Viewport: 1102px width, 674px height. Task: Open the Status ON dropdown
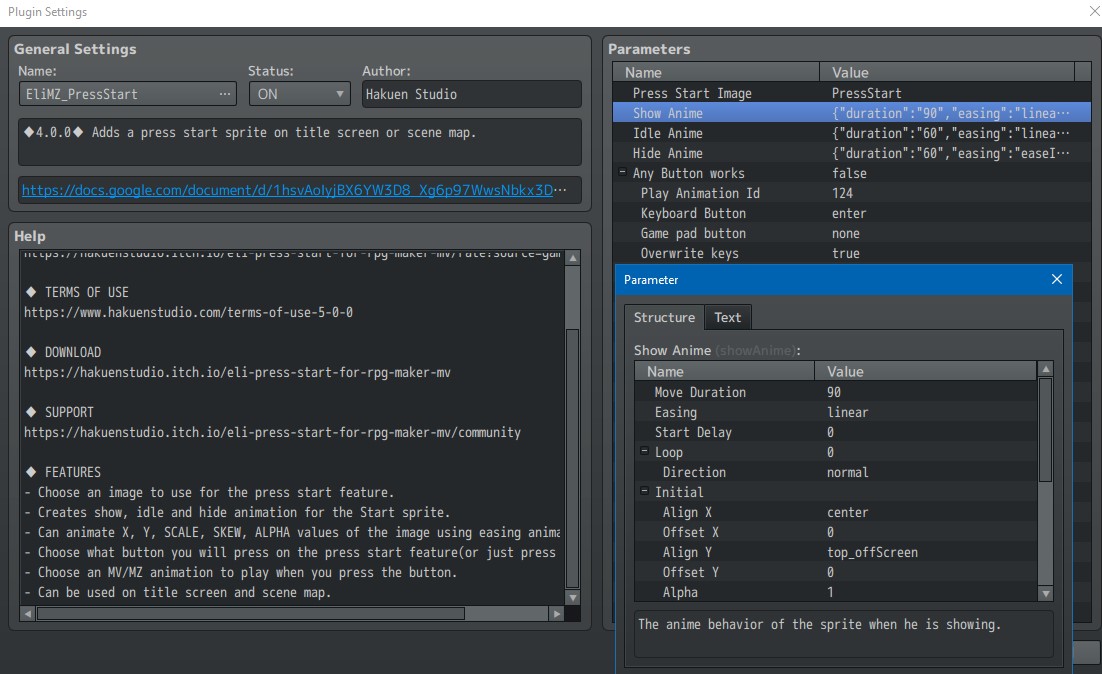299,93
